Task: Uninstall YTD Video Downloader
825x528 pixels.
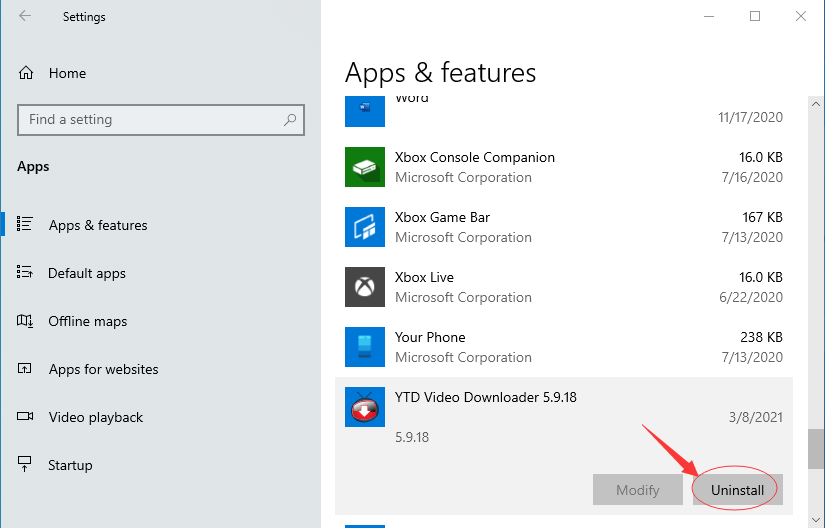Action: coord(738,490)
